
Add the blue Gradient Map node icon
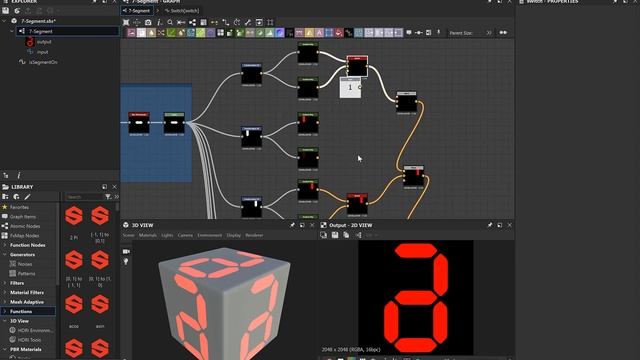pyautogui.click(x=280, y=33)
